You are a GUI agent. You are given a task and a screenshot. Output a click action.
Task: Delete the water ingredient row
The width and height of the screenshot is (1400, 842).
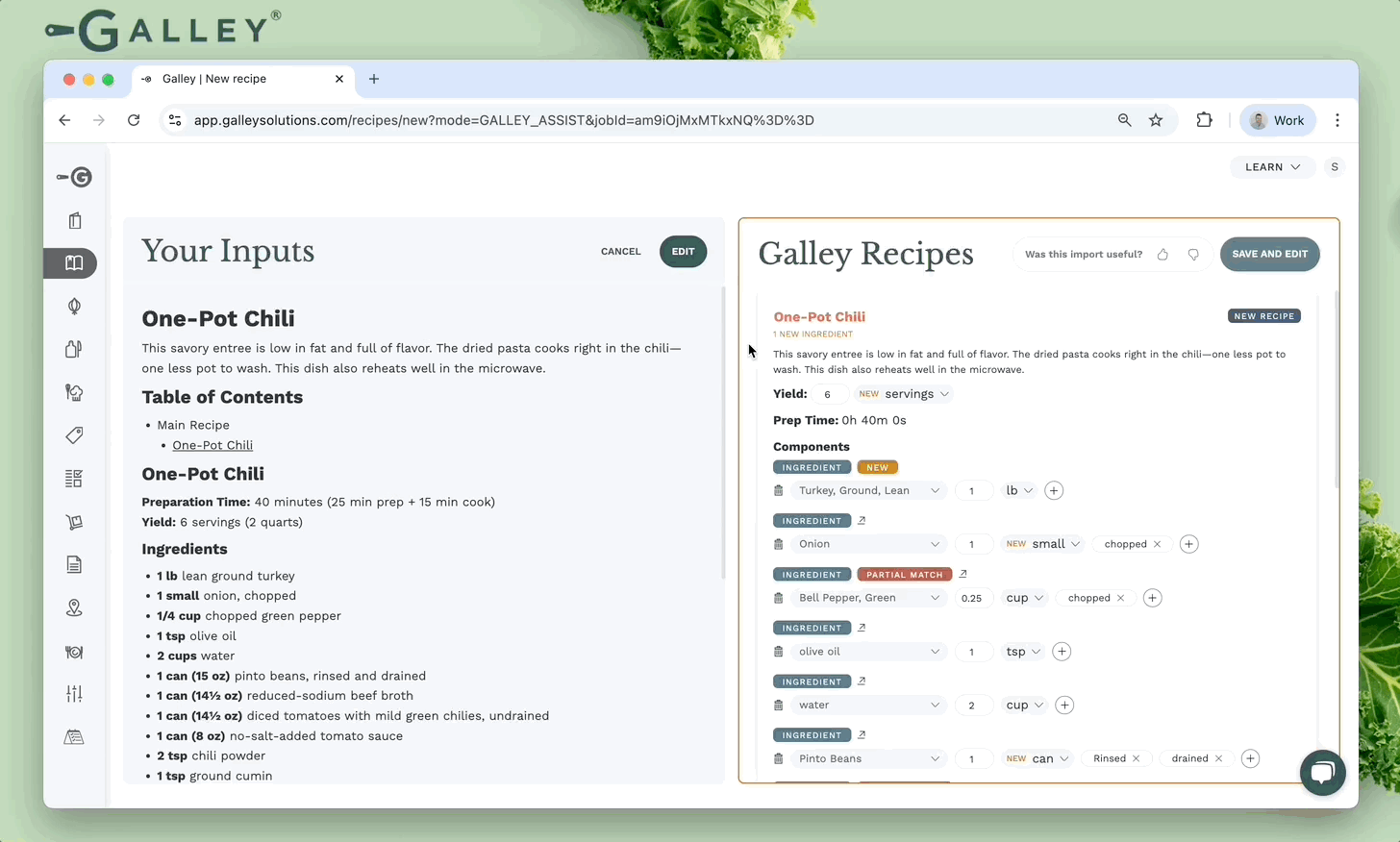779,706
